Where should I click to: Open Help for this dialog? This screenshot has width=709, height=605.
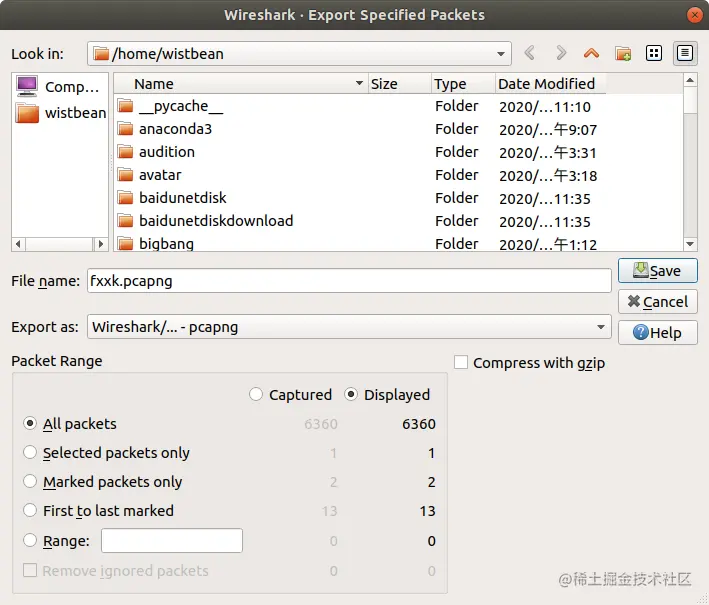coord(657,333)
